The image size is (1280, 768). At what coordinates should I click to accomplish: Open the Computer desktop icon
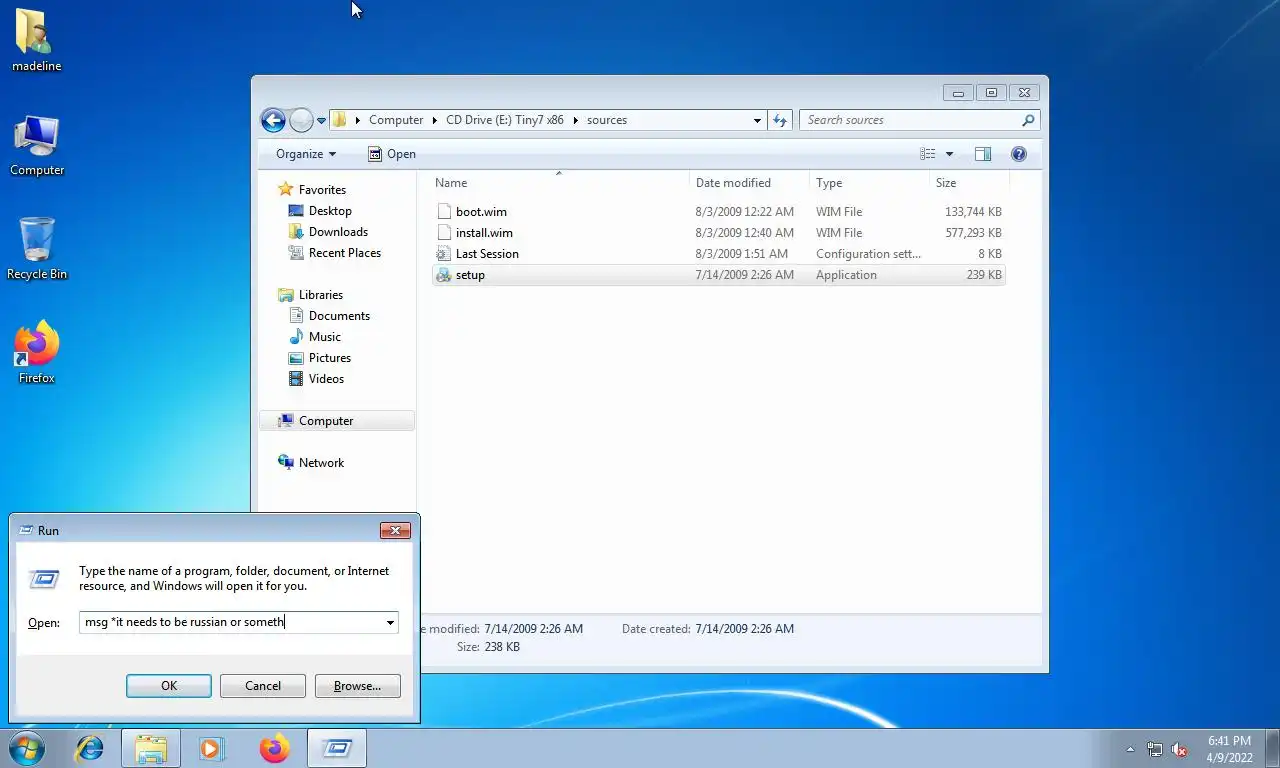click(x=37, y=146)
